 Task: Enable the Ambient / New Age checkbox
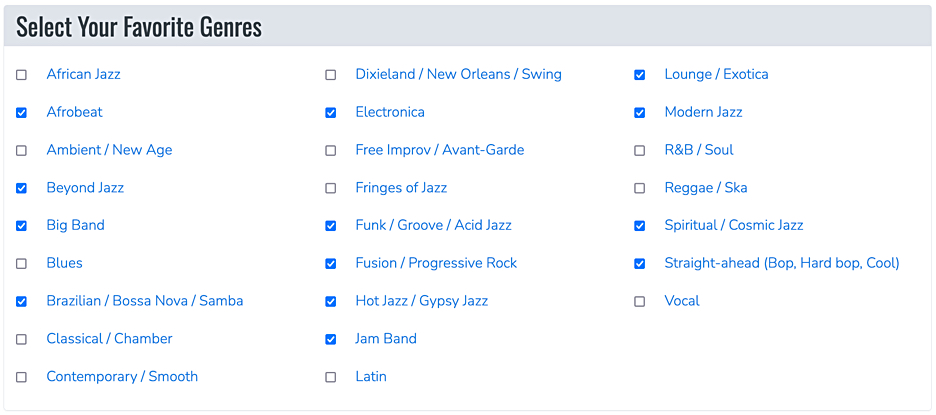point(21,150)
